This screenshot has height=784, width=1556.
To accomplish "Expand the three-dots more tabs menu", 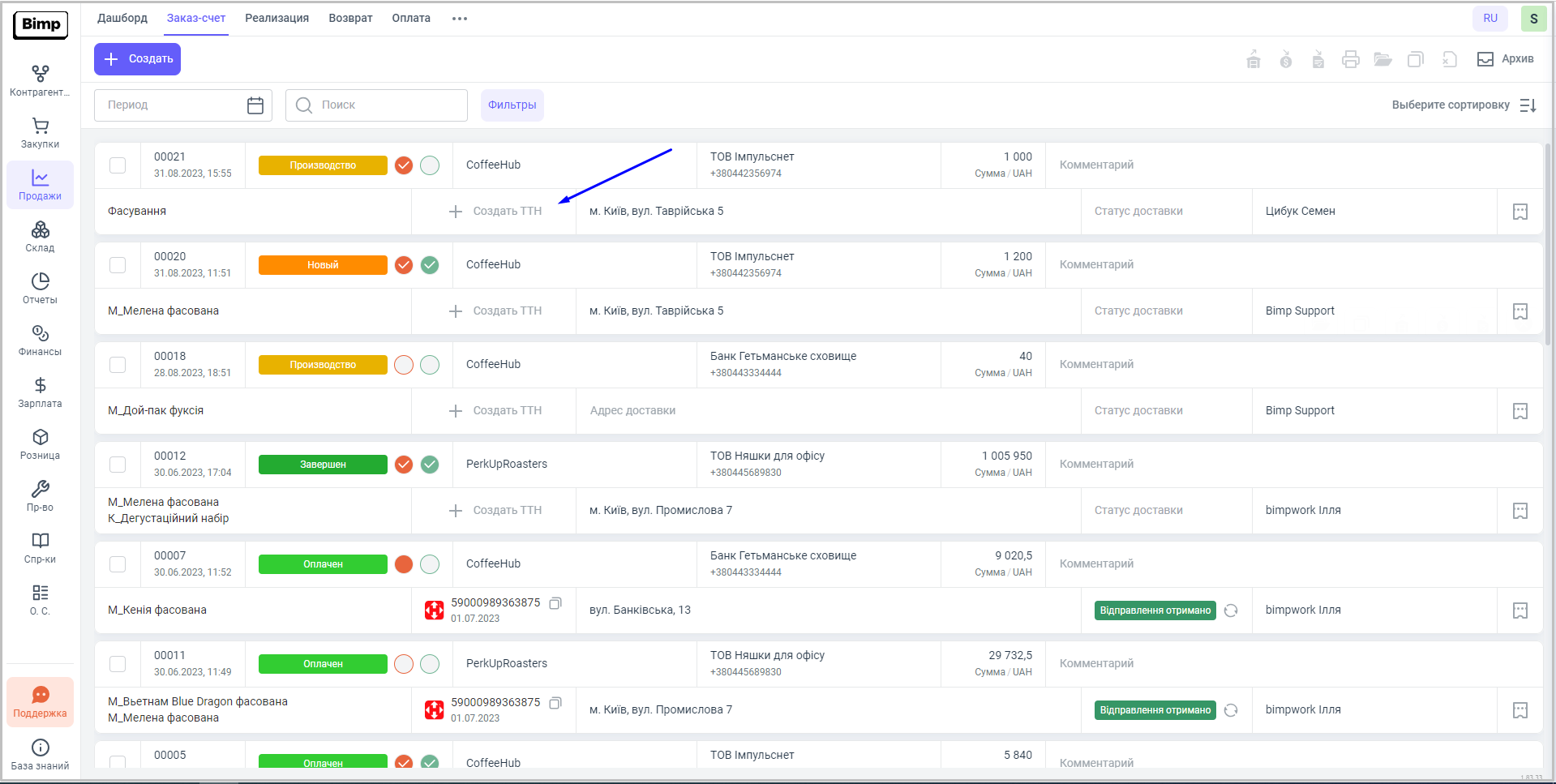I will pyautogui.click(x=460, y=19).
